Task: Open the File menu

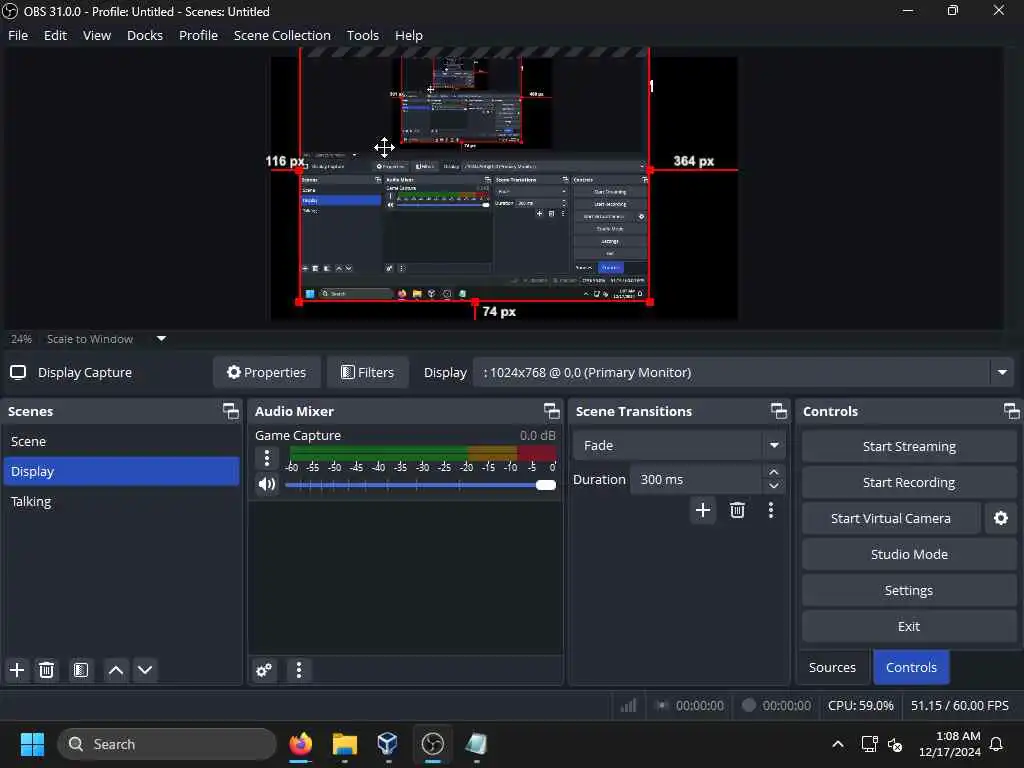Action: [x=18, y=35]
